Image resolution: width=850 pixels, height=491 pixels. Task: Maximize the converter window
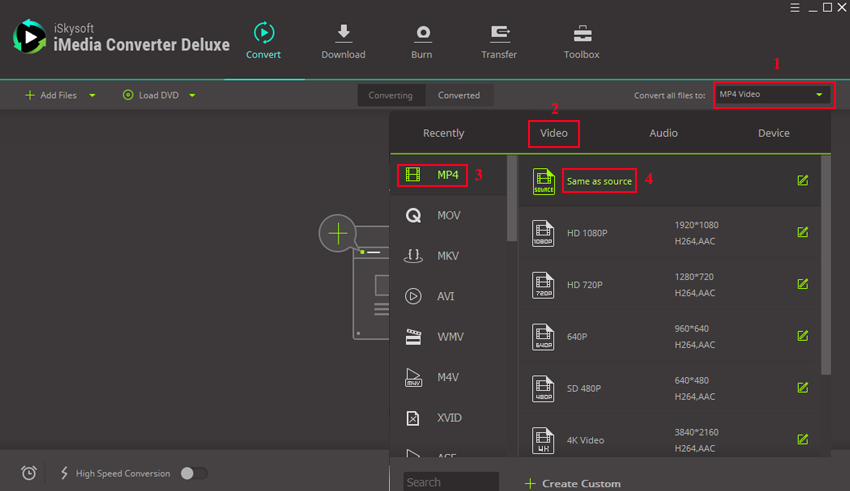tap(827, 8)
